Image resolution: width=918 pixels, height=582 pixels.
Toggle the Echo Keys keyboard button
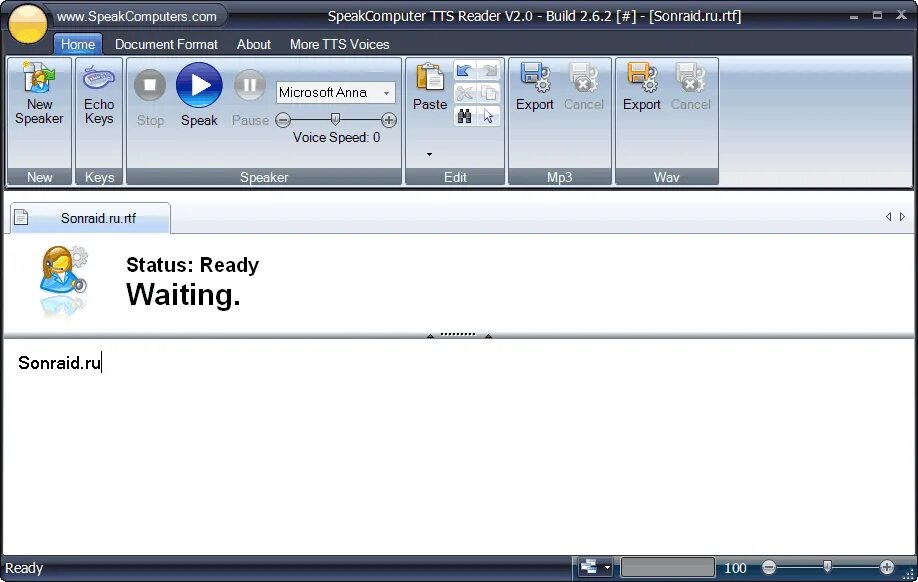point(99,94)
